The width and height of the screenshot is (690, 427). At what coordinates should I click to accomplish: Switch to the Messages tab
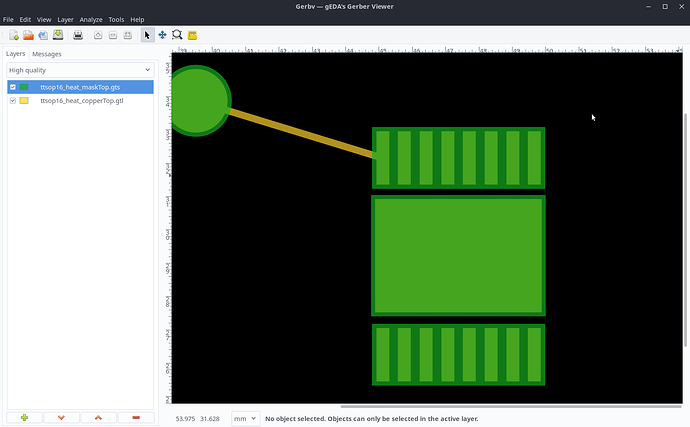(47, 54)
